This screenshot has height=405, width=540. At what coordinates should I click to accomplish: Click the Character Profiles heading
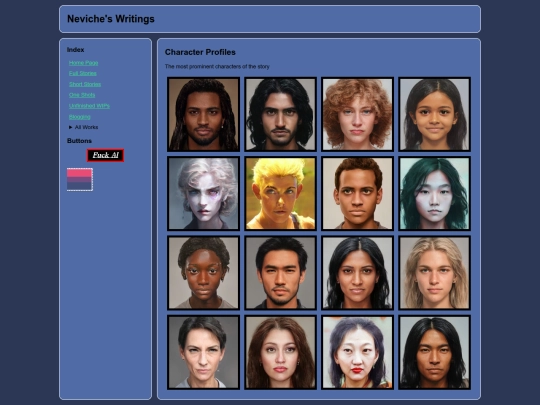[200, 52]
